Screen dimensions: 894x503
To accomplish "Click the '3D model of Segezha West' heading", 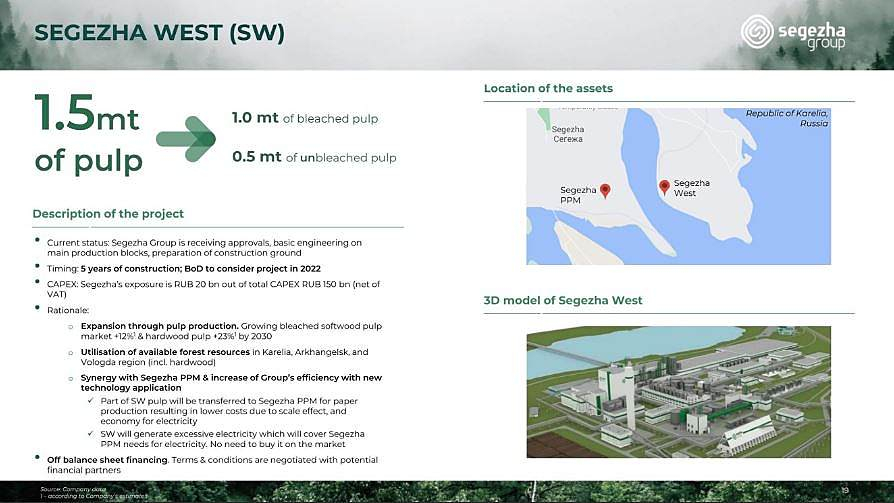I will point(563,301).
